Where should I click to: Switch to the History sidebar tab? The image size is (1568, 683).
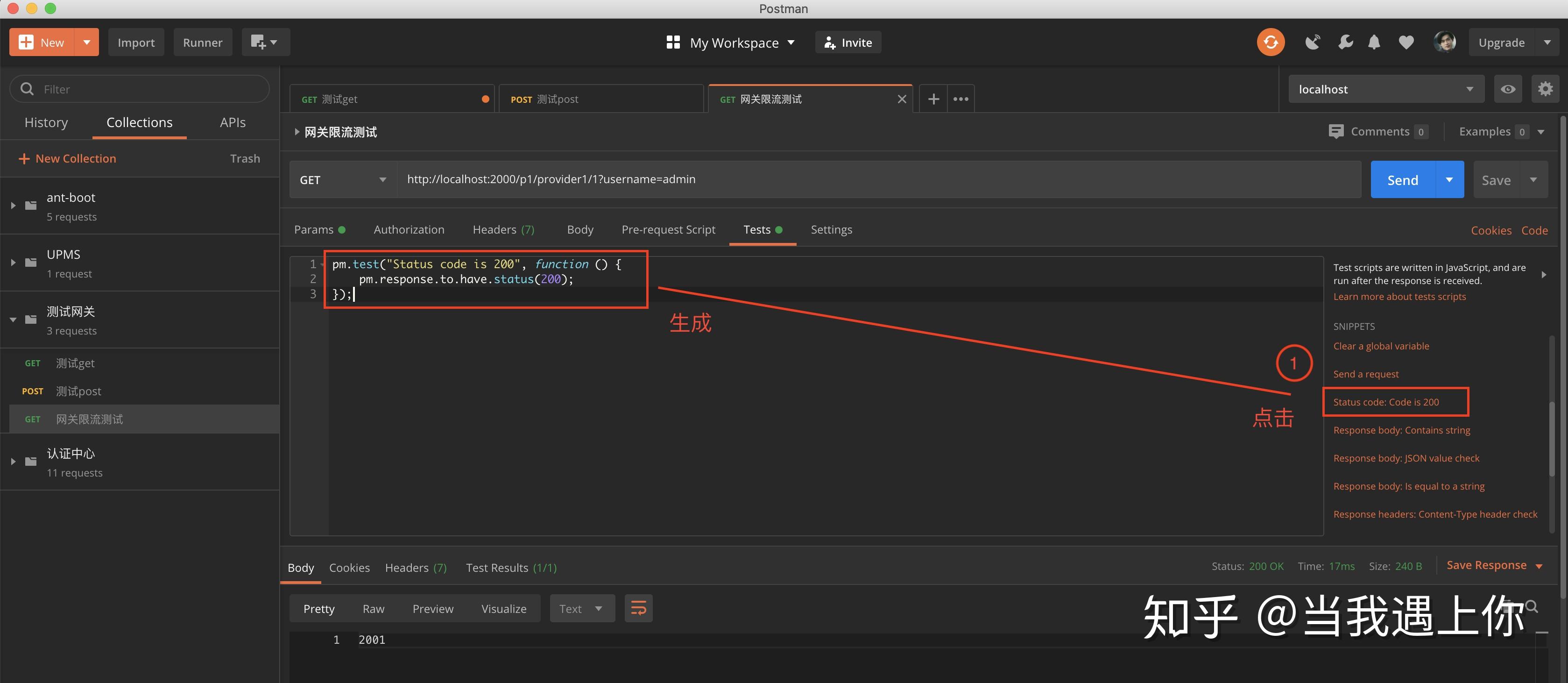point(46,122)
